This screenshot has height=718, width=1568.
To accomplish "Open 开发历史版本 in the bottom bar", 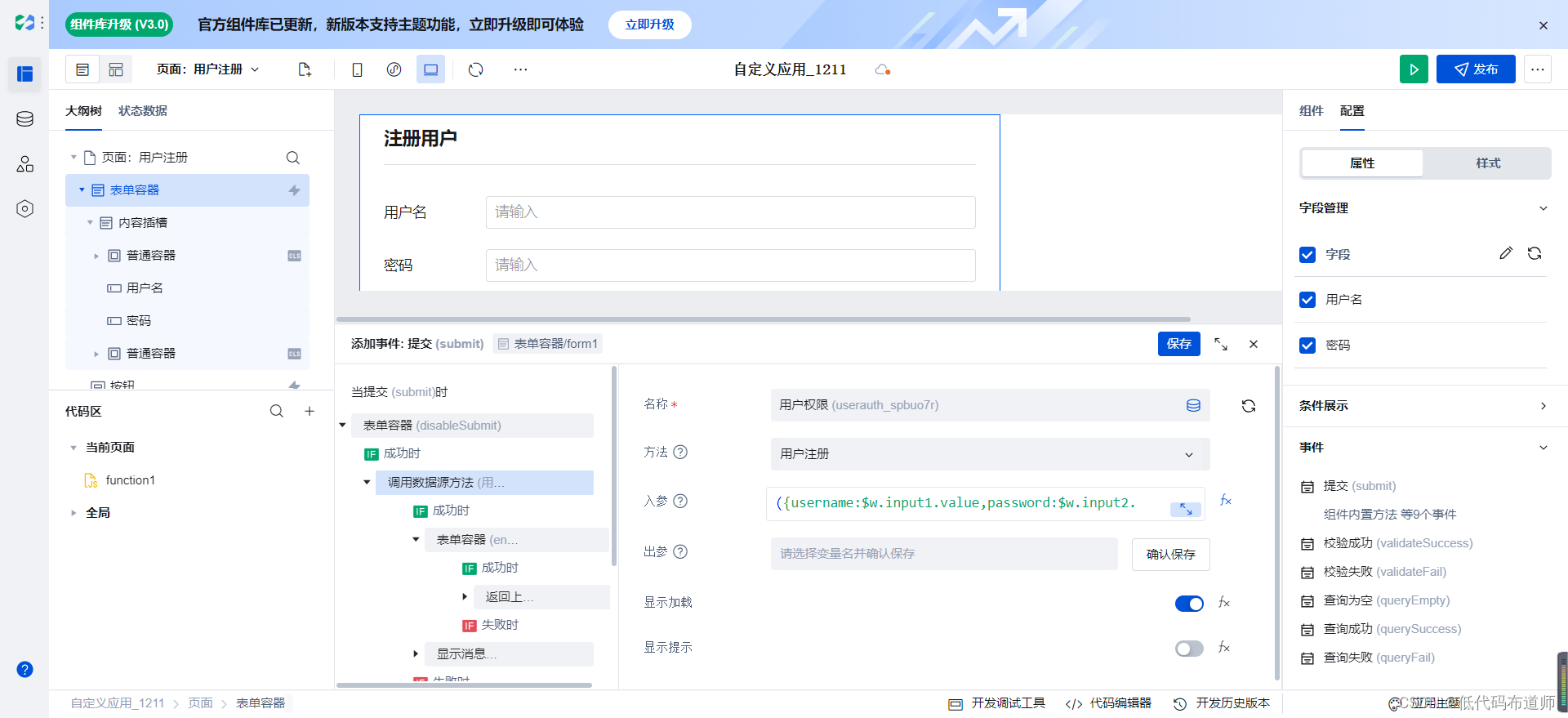I will (1222, 703).
